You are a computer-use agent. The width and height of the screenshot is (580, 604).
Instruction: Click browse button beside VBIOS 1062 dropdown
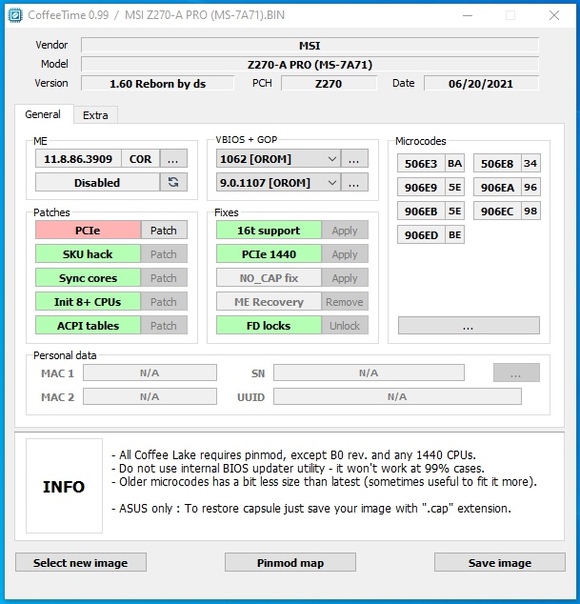click(354, 159)
